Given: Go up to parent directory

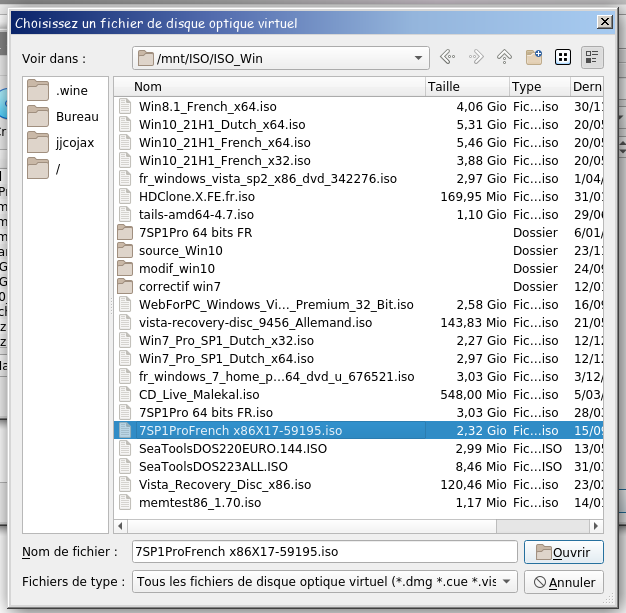Looking at the screenshot, I should (x=505, y=57).
